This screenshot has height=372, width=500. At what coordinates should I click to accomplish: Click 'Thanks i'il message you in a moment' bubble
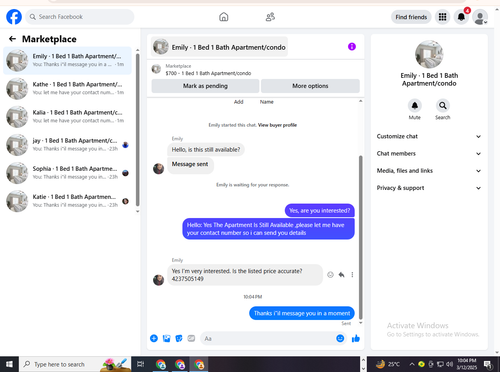(302, 313)
